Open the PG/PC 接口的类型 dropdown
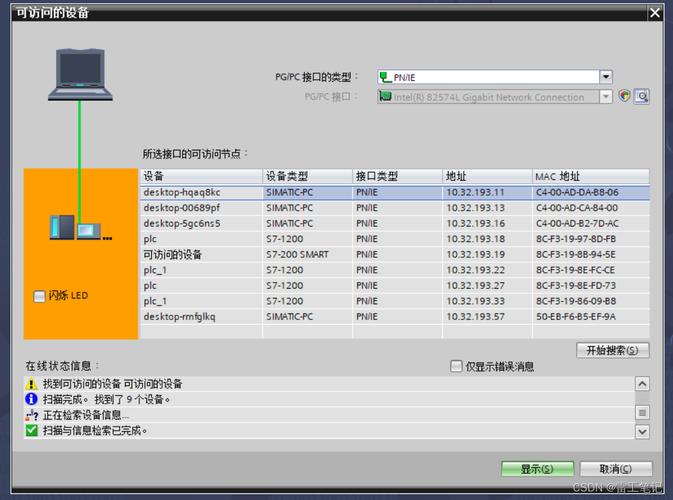Viewport: 673px width, 500px height. (x=606, y=77)
